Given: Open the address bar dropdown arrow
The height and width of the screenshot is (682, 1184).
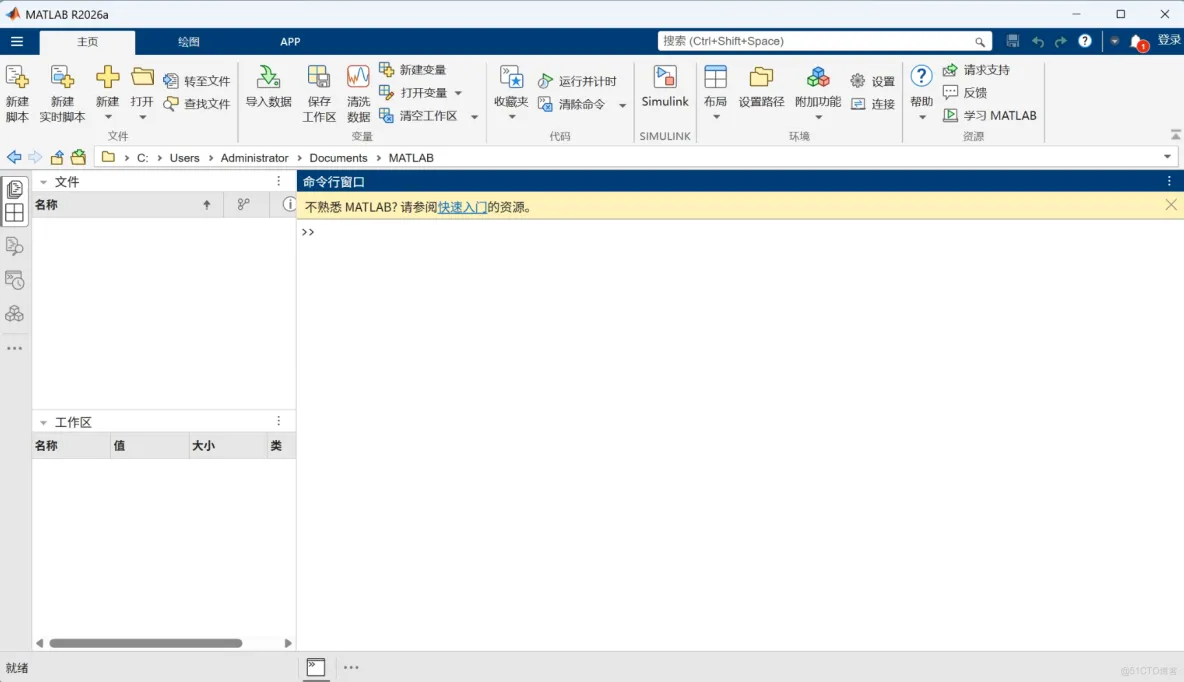Looking at the screenshot, I should [x=1167, y=157].
